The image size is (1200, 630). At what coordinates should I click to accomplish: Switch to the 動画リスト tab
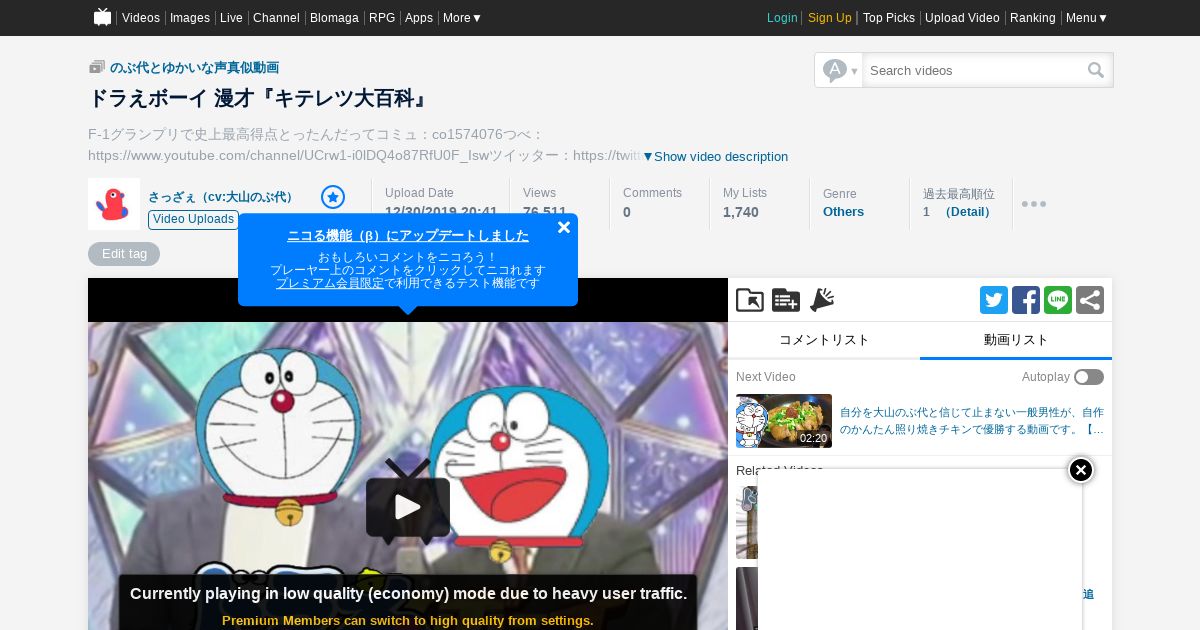pyautogui.click(x=1016, y=340)
